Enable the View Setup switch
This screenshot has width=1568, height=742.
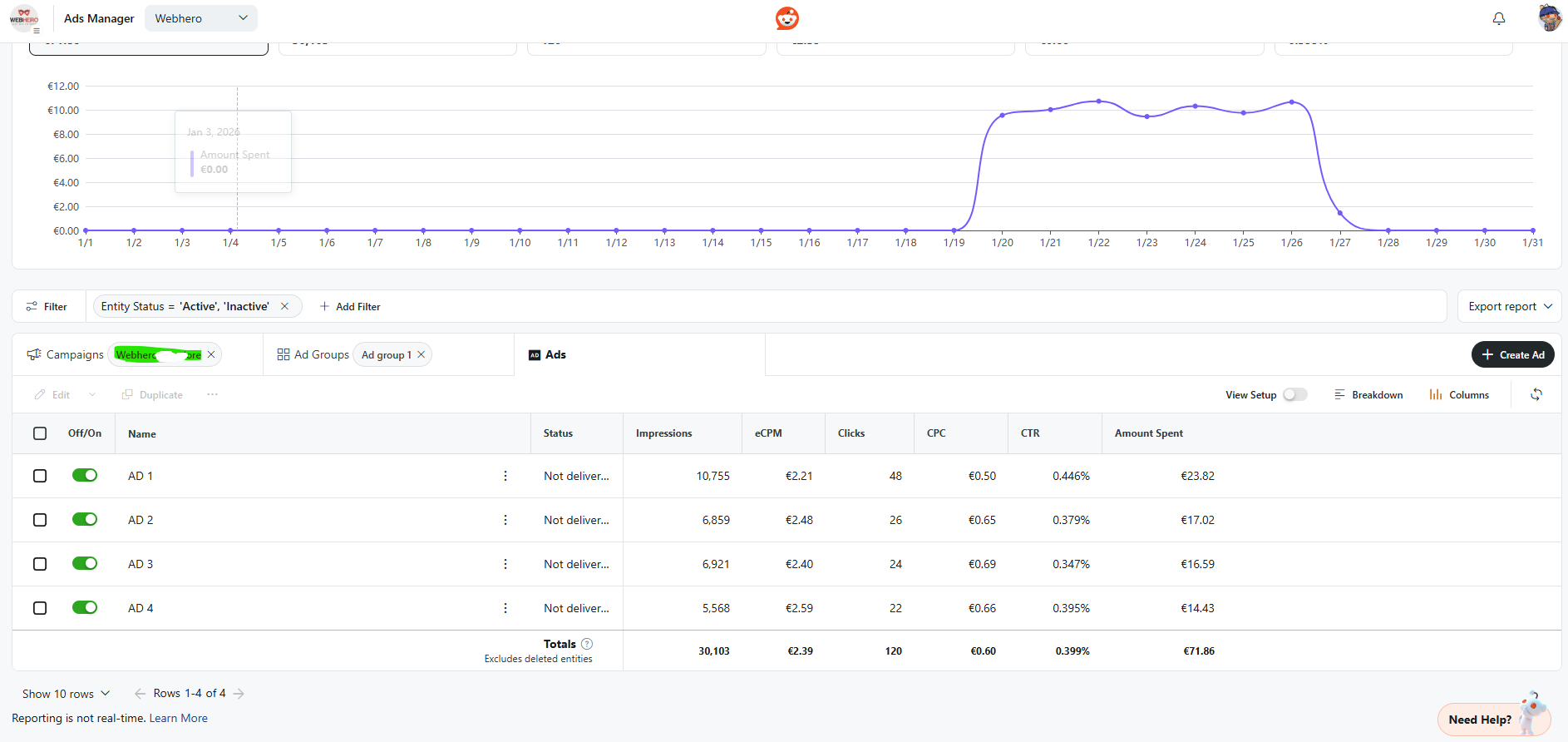pos(1294,394)
